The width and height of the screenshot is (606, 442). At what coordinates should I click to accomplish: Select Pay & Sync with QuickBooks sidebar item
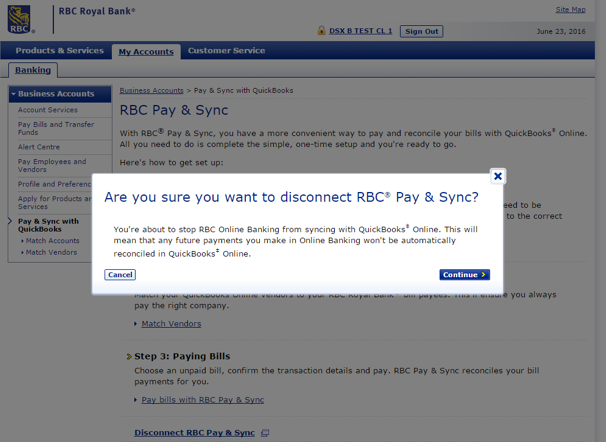tap(48, 225)
